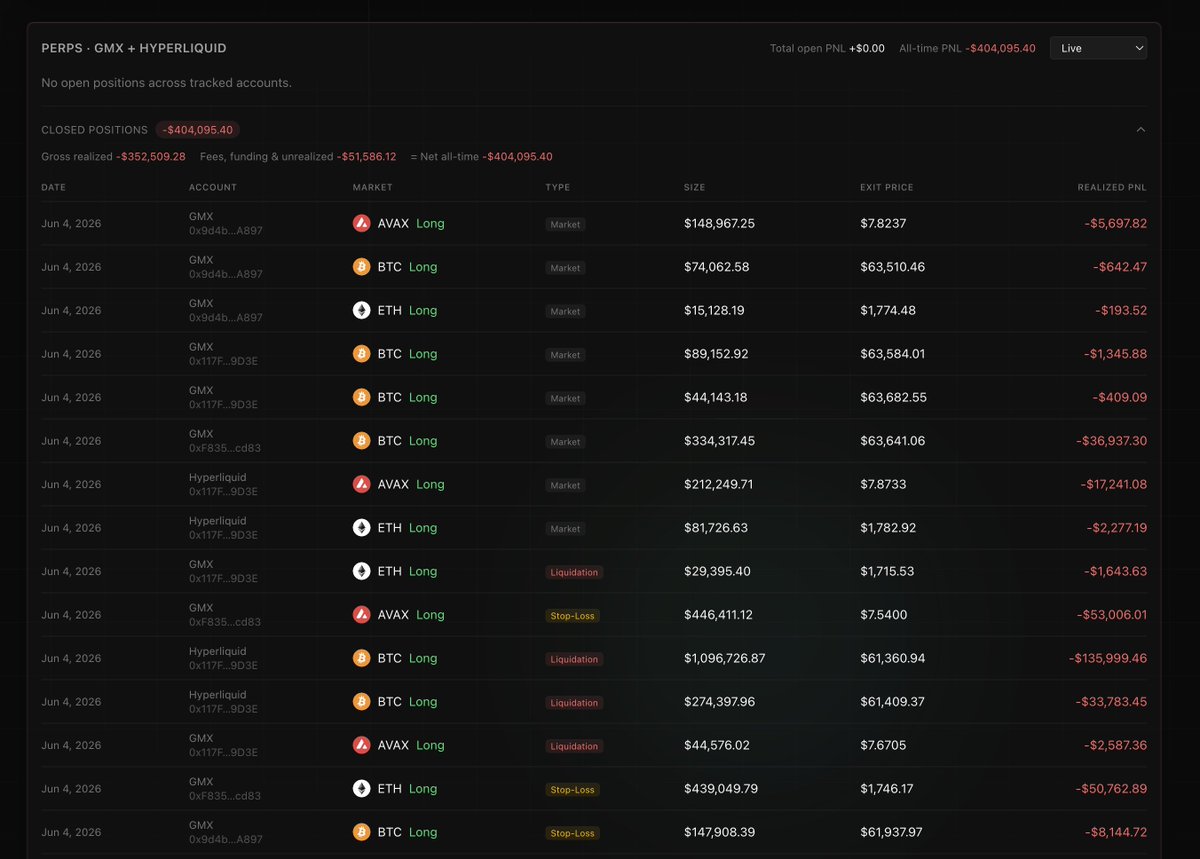Click the Liquidation tag in the $29,395.40 row
Image resolution: width=1200 pixels, height=859 pixels.
[x=574, y=573]
